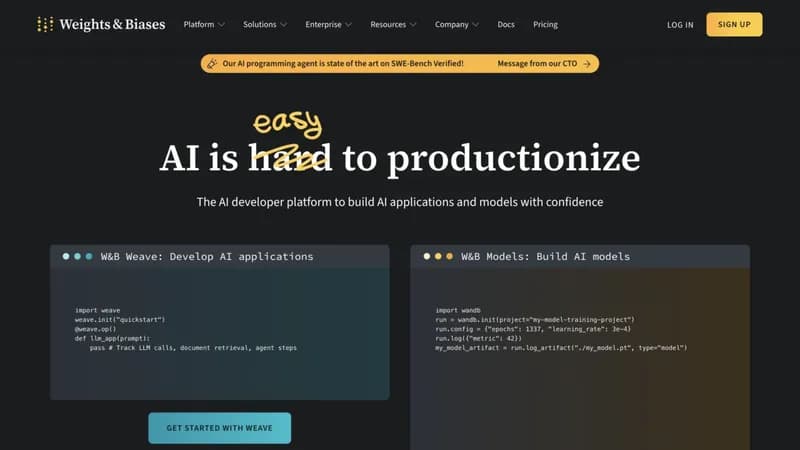The height and width of the screenshot is (450, 800).
Task: Click the party popper icon in banner
Action: coord(212,64)
